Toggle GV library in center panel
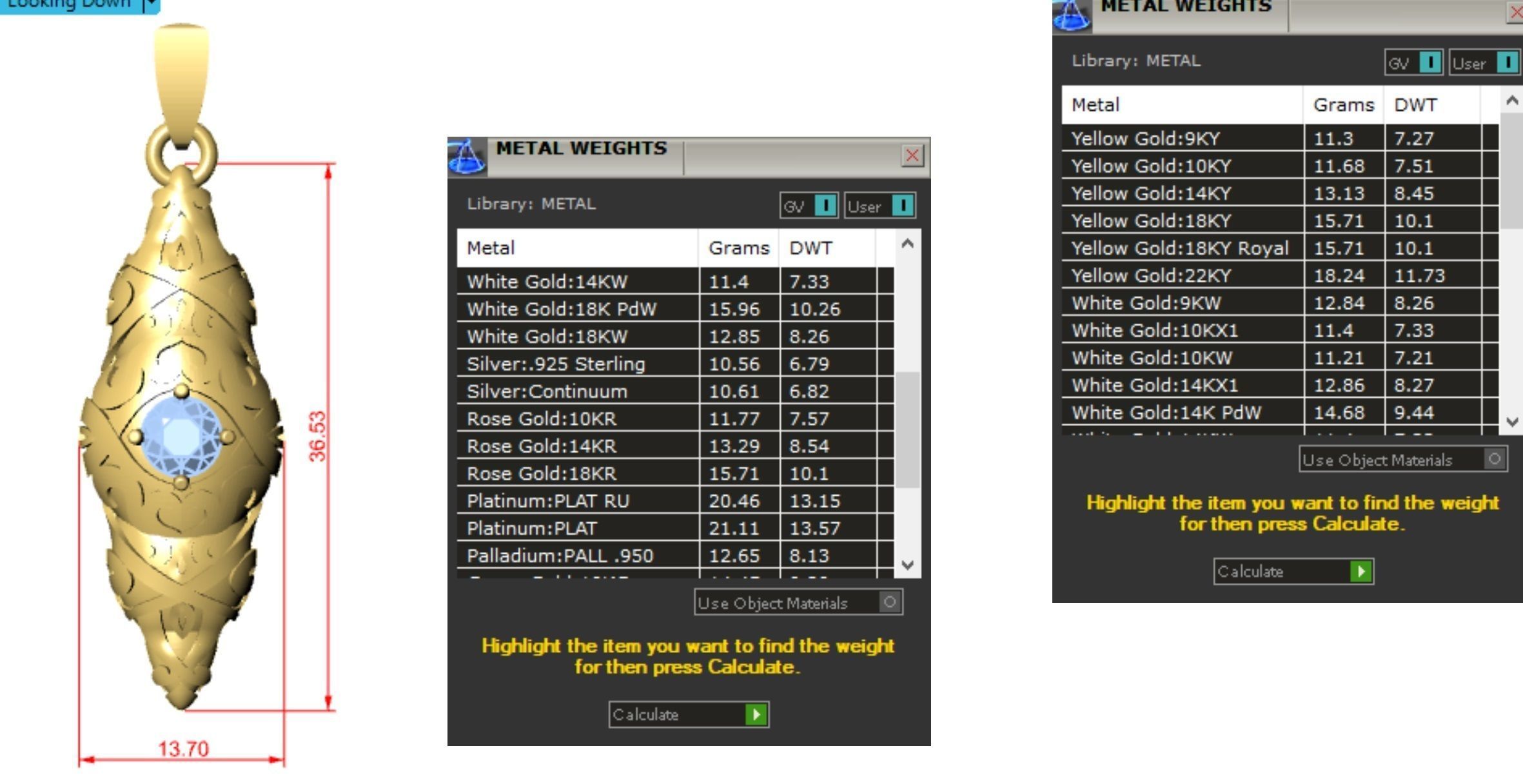1523x784 pixels. point(825,206)
